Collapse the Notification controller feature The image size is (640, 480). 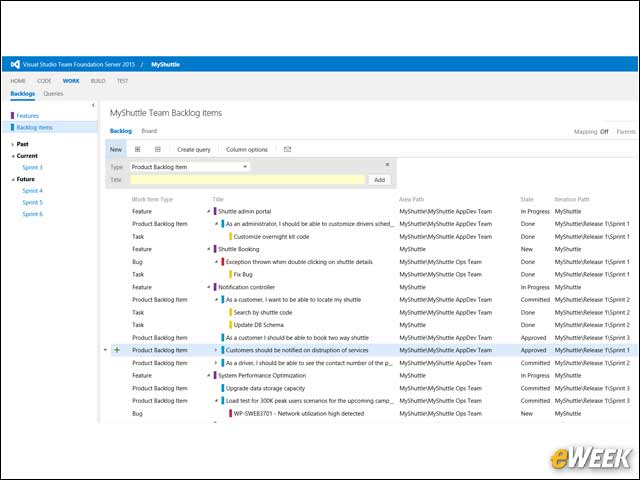pyautogui.click(x=209, y=287)
